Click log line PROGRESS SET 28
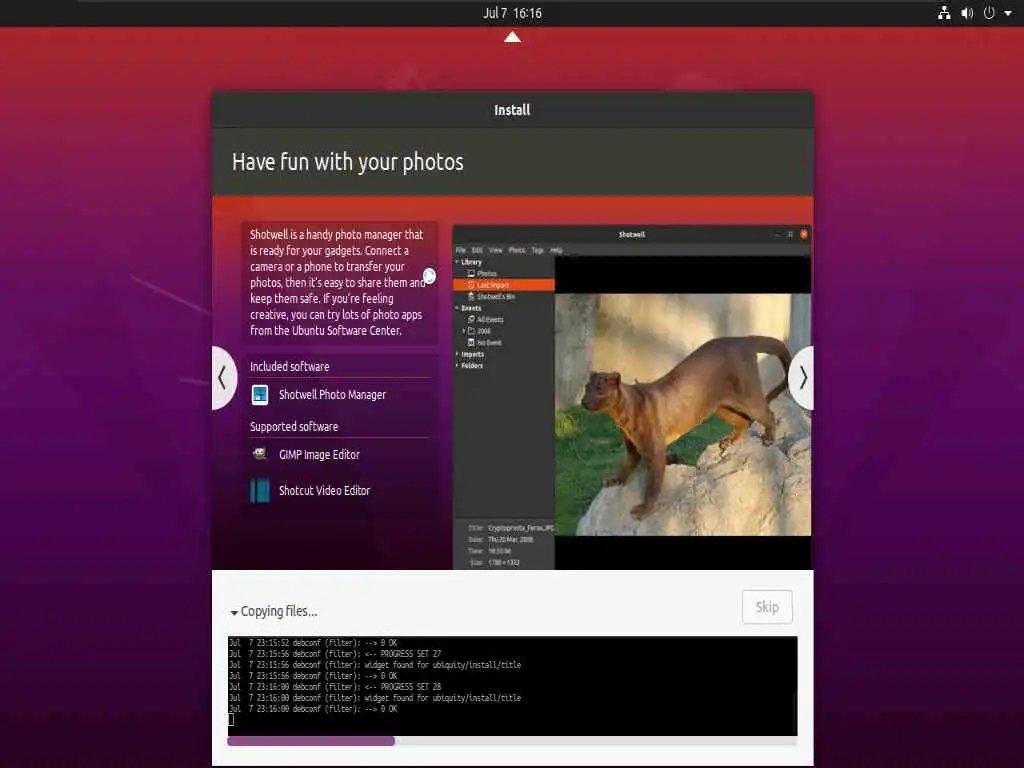This screenshot has width=1024, height=768. pos(335,686)
